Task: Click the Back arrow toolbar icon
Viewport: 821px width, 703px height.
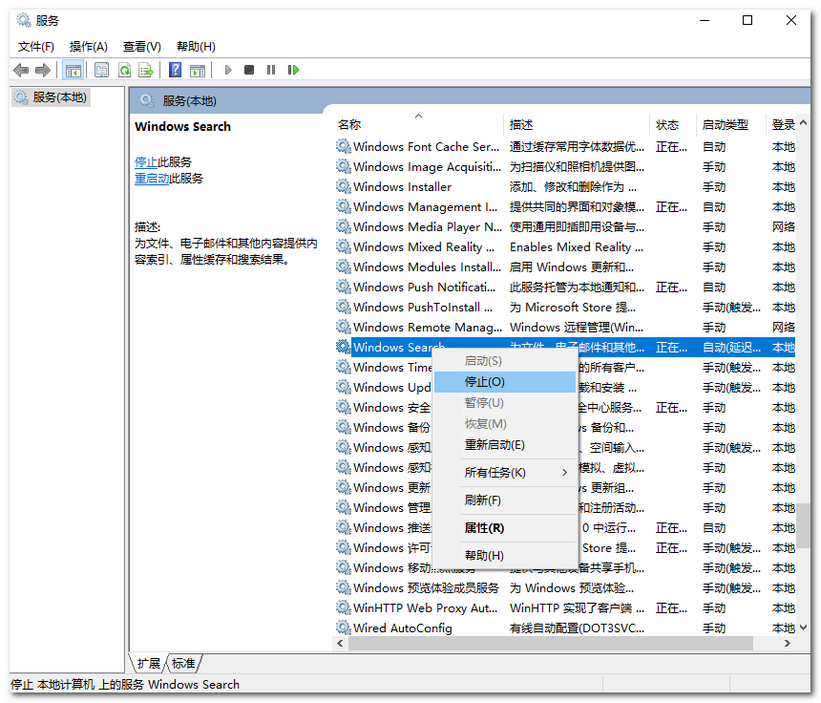Action: 21,70
